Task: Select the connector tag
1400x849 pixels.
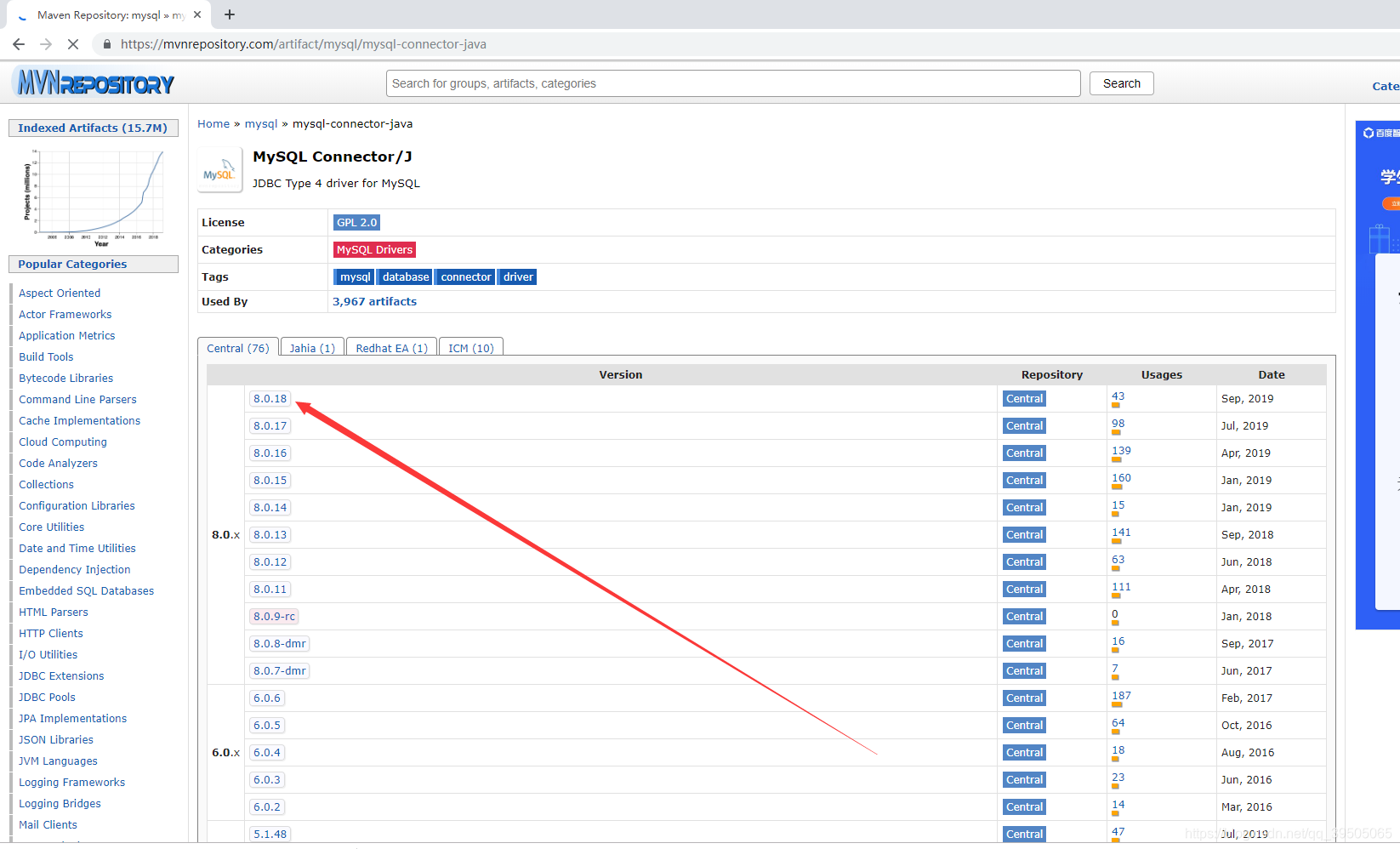Action: click(x=465, y=276)
